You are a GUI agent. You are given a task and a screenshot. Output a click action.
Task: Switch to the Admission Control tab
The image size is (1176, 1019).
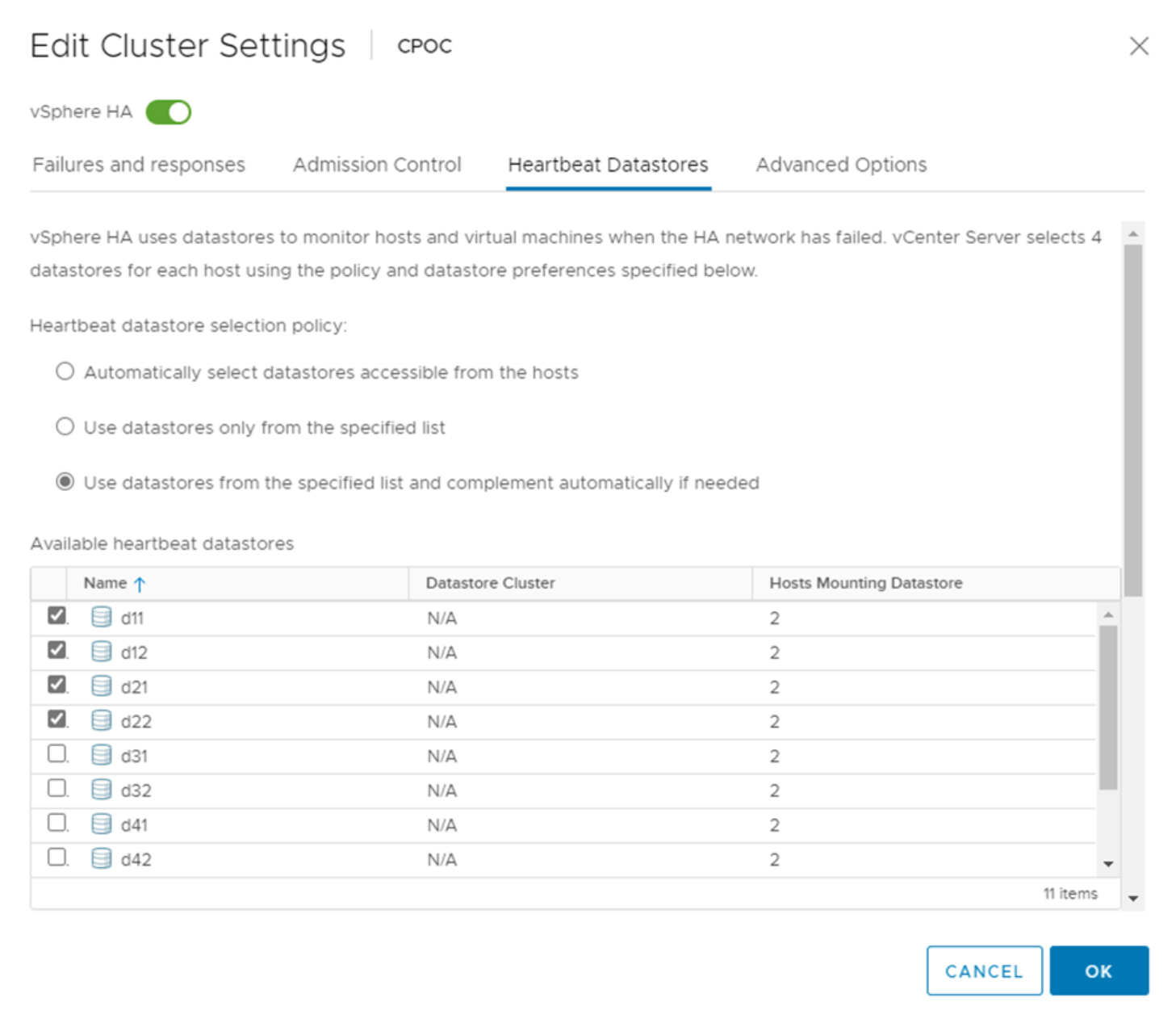[x=377, y=165]
